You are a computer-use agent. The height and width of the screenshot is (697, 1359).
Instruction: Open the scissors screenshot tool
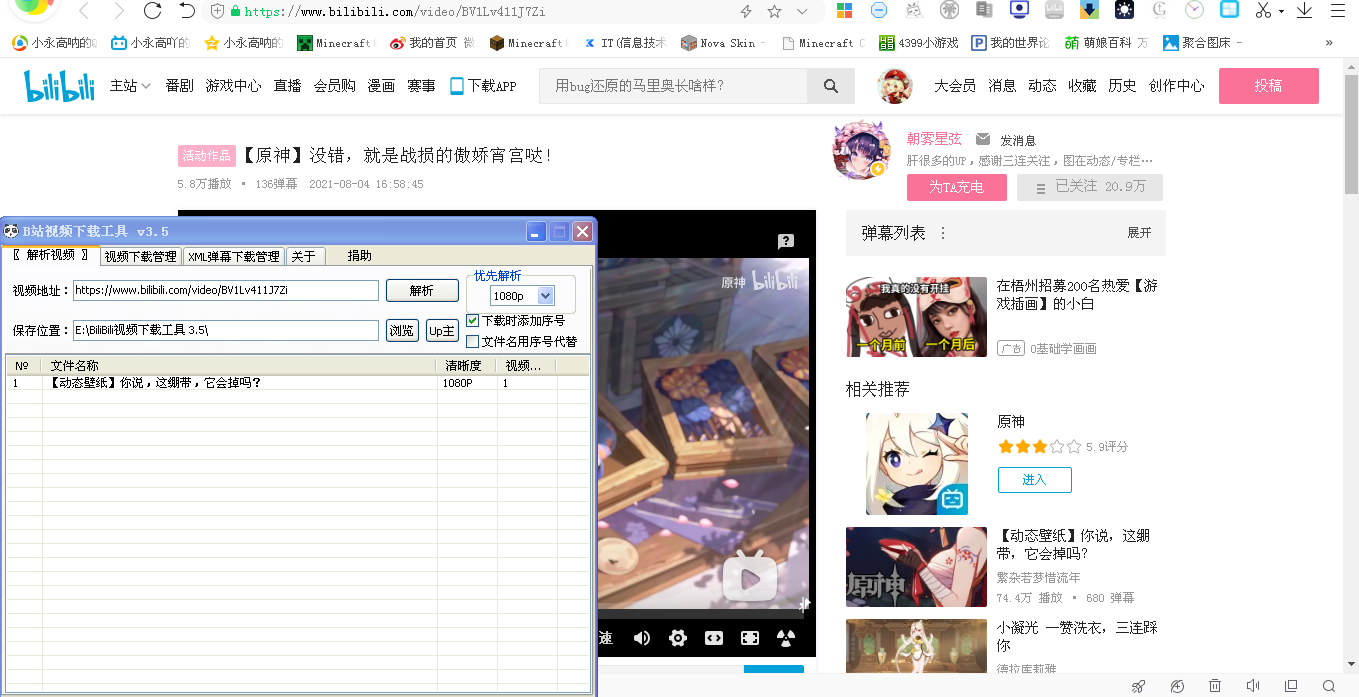(x=1263, y=11)
